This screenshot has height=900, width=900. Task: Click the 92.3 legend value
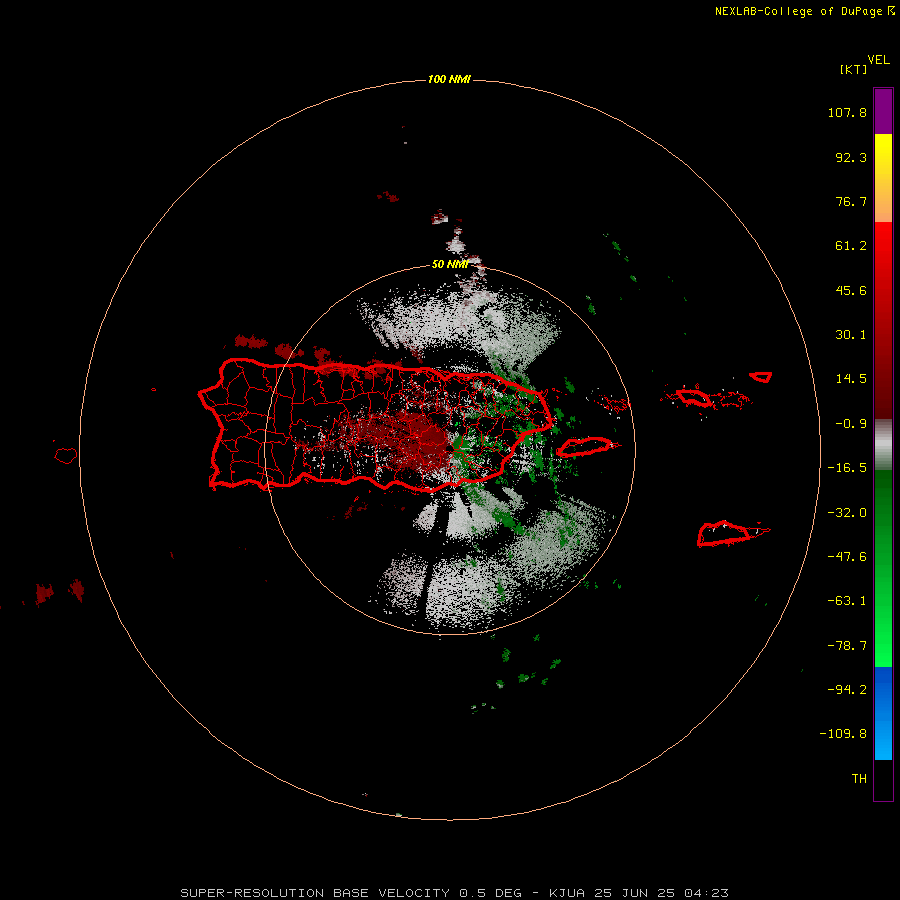(x=851, y=157)
